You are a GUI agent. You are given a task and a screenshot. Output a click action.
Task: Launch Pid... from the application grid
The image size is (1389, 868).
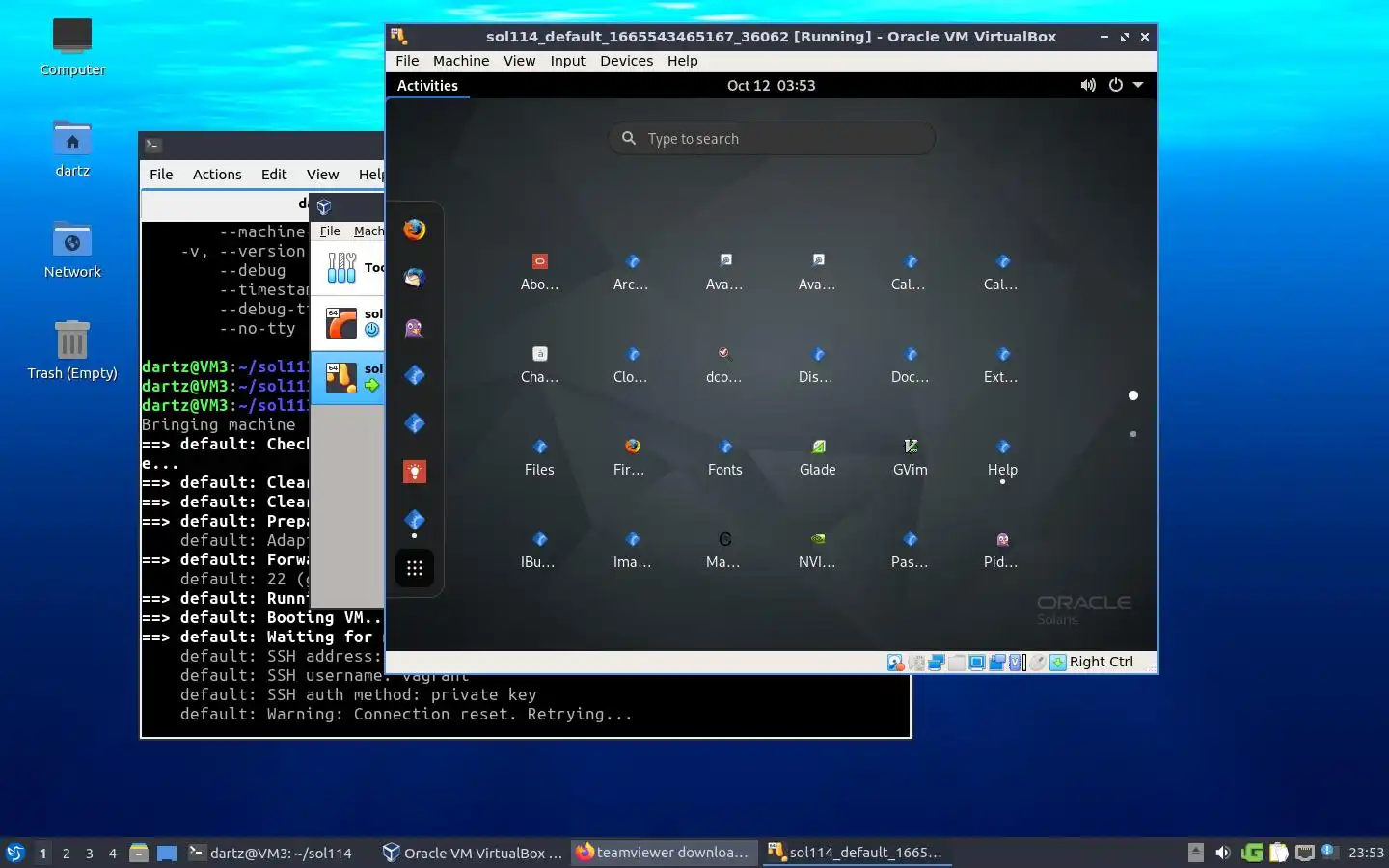(x=1002, y=550)
